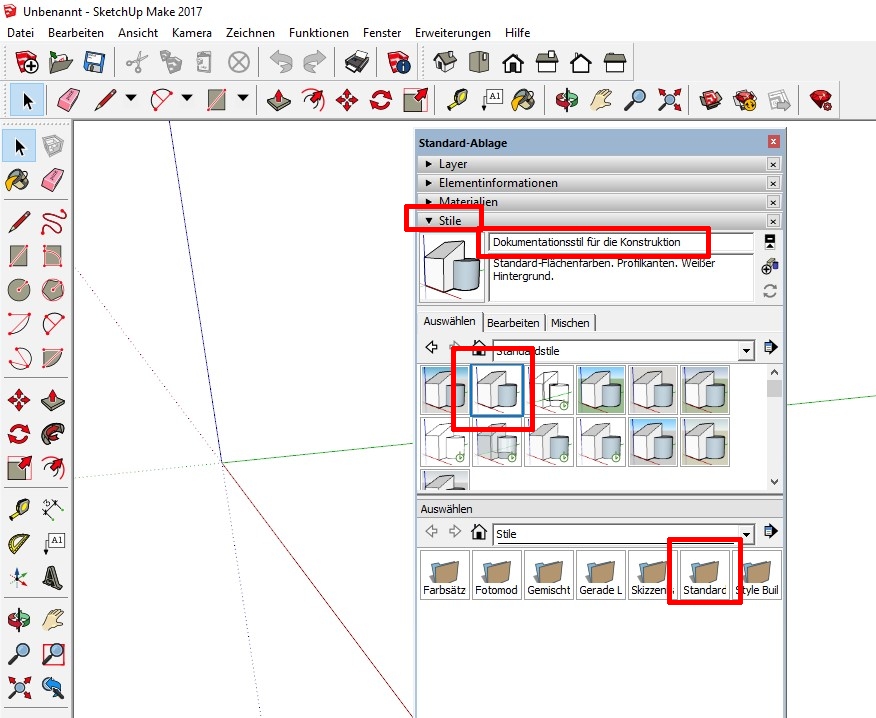Choose the Paint Bucket tool in left toolbar
Viewport: 876px width, 718px height.
[19, 180]
